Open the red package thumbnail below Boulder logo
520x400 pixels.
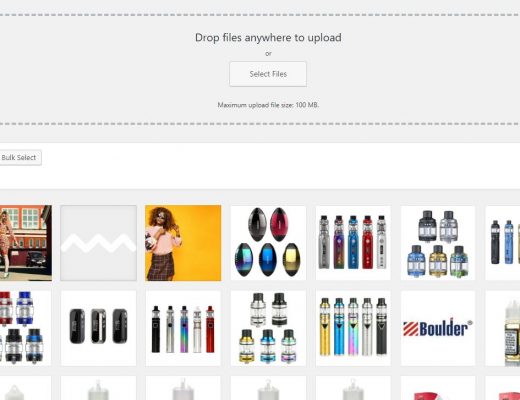click(438, 388)
